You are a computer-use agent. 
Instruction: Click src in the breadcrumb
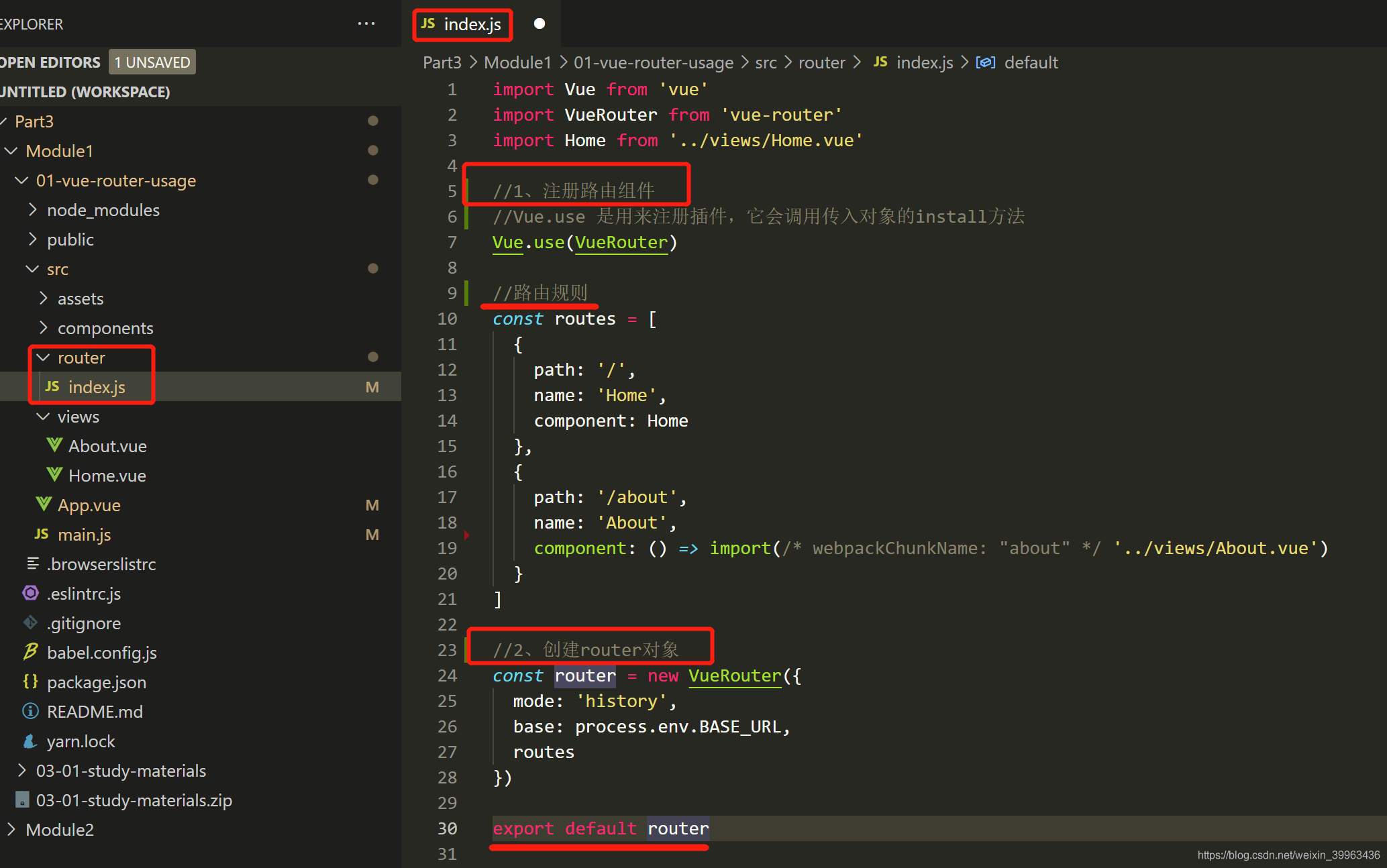coord(766,62)
